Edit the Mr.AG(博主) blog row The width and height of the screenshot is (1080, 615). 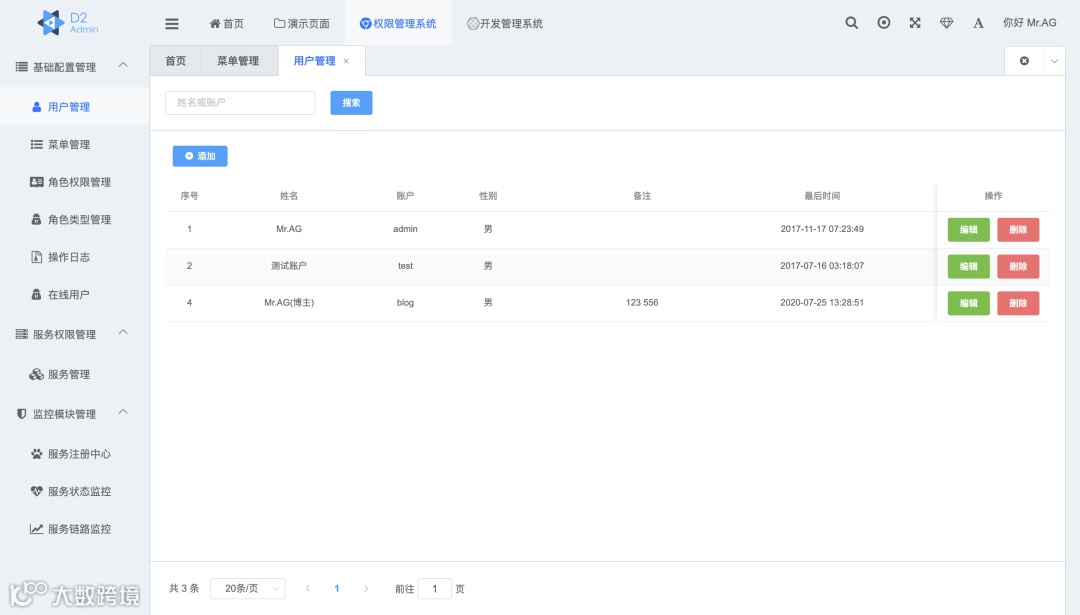click(968, 303)
